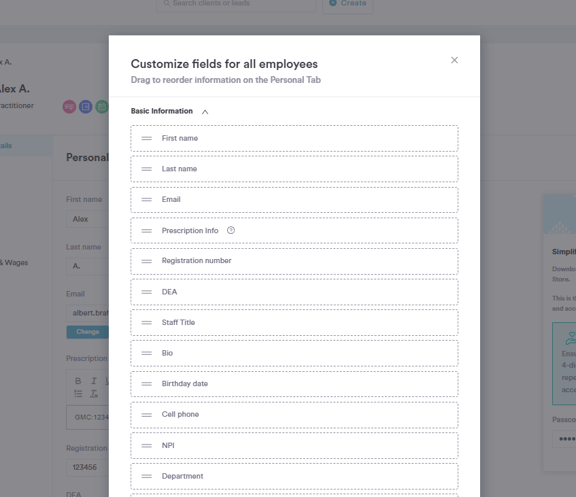Collapse the Basic Information section chevron
Viewport: 576px width, 497px height.
tap(205, 112)
